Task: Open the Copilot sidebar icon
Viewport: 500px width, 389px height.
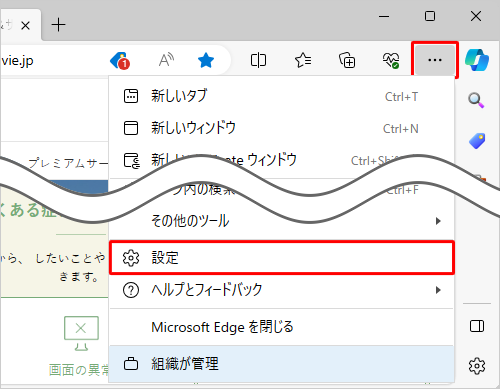Action: pyautogui.click(x=477, y=60)
